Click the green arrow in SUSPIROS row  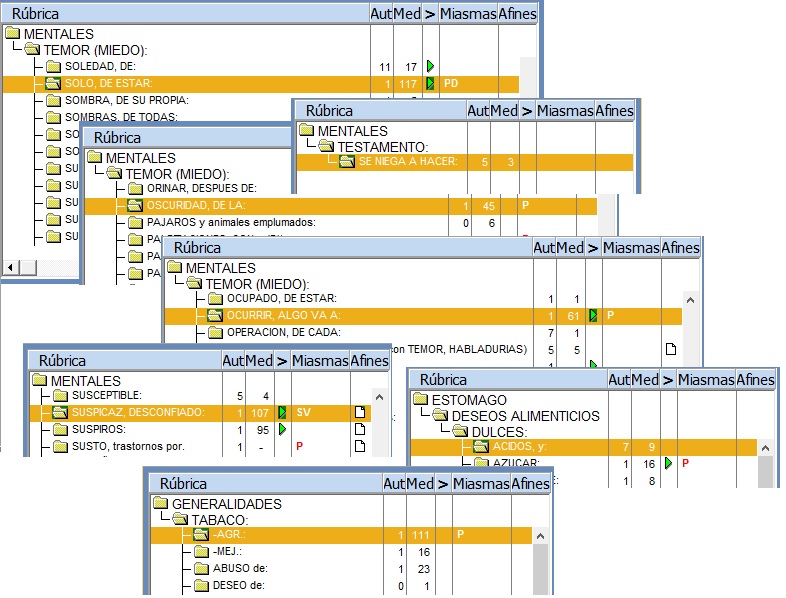coord(282,429)
